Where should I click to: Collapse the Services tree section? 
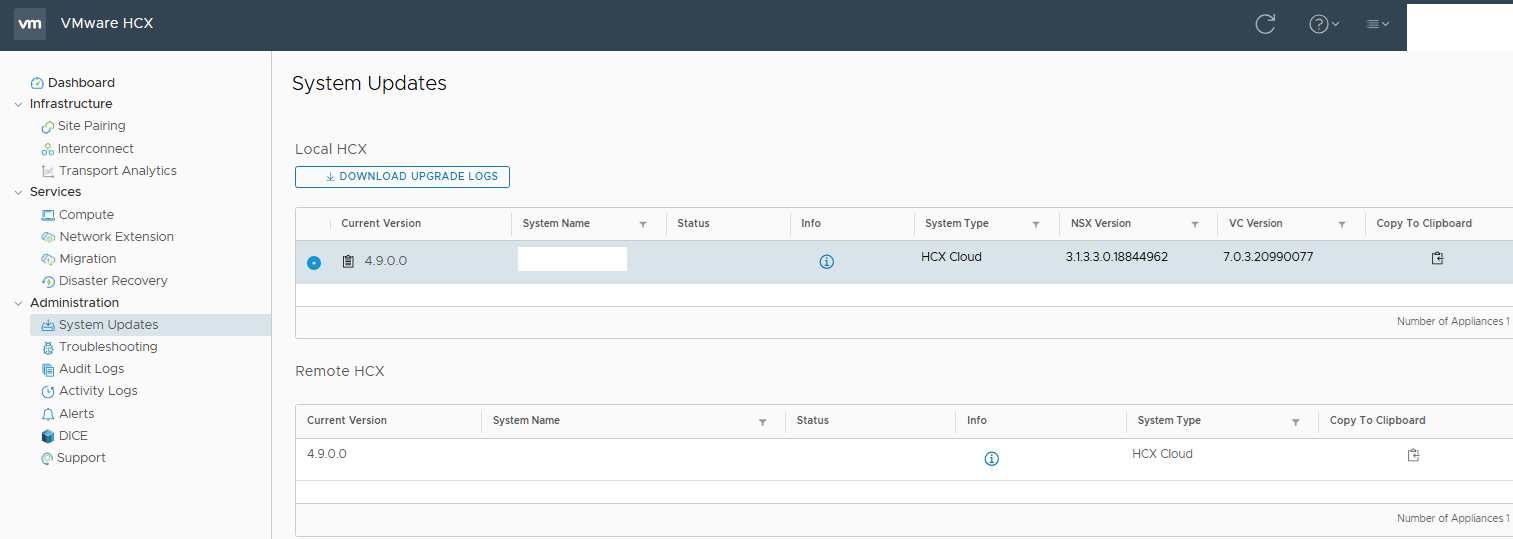(x=18, y=192)
